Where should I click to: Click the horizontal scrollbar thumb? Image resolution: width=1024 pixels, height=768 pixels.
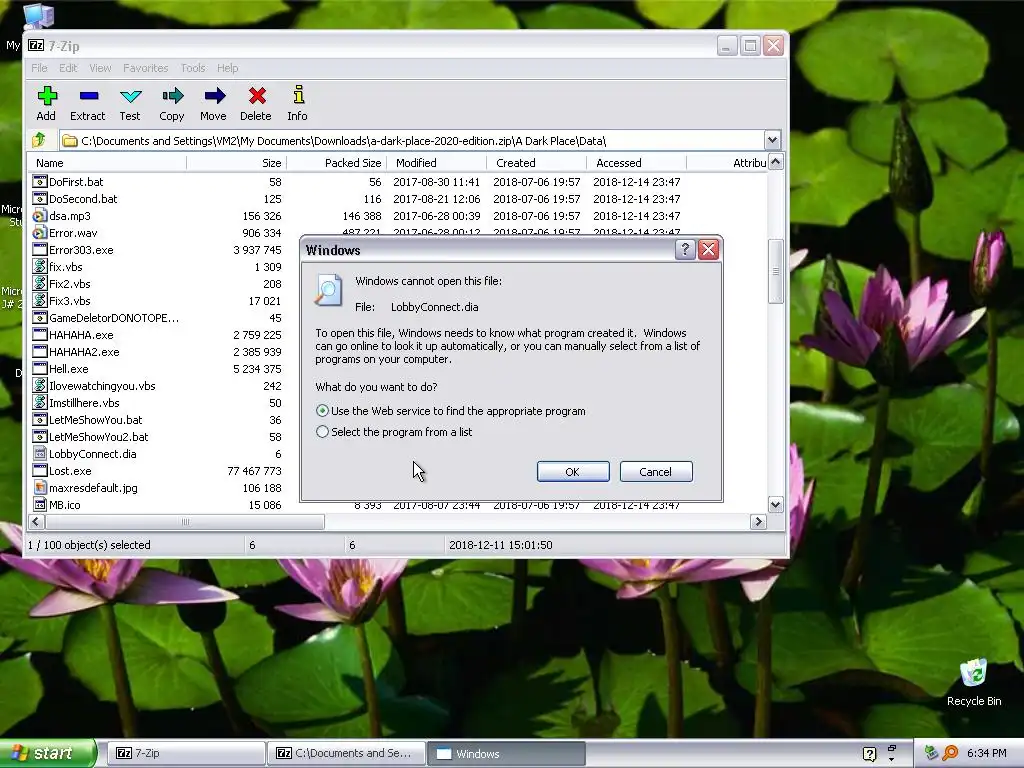pos(185,522)
